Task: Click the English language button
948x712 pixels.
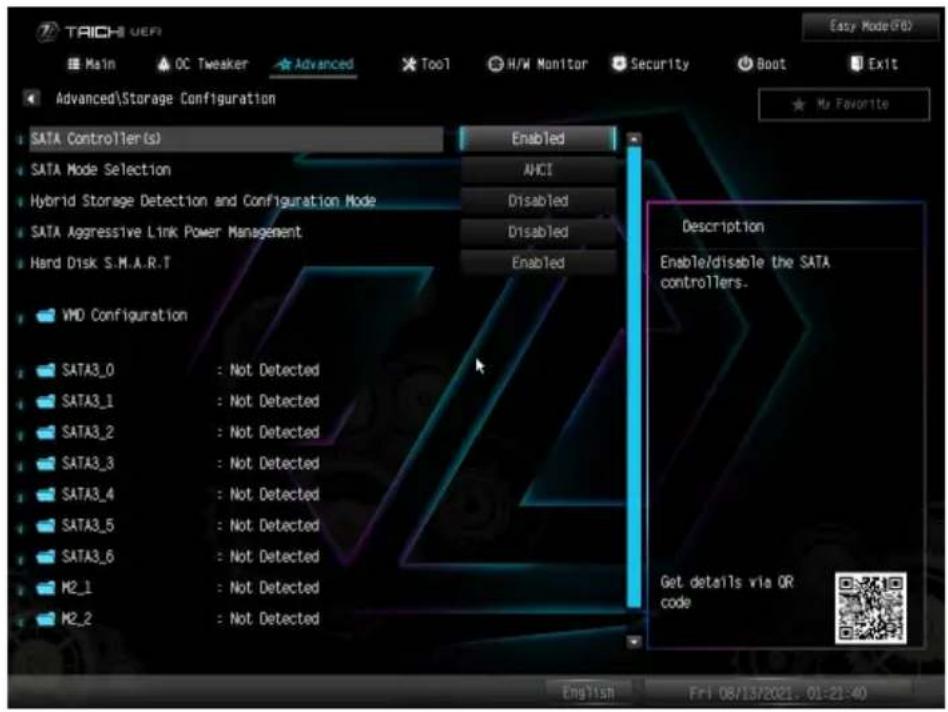Action: (x=588, y=692)
